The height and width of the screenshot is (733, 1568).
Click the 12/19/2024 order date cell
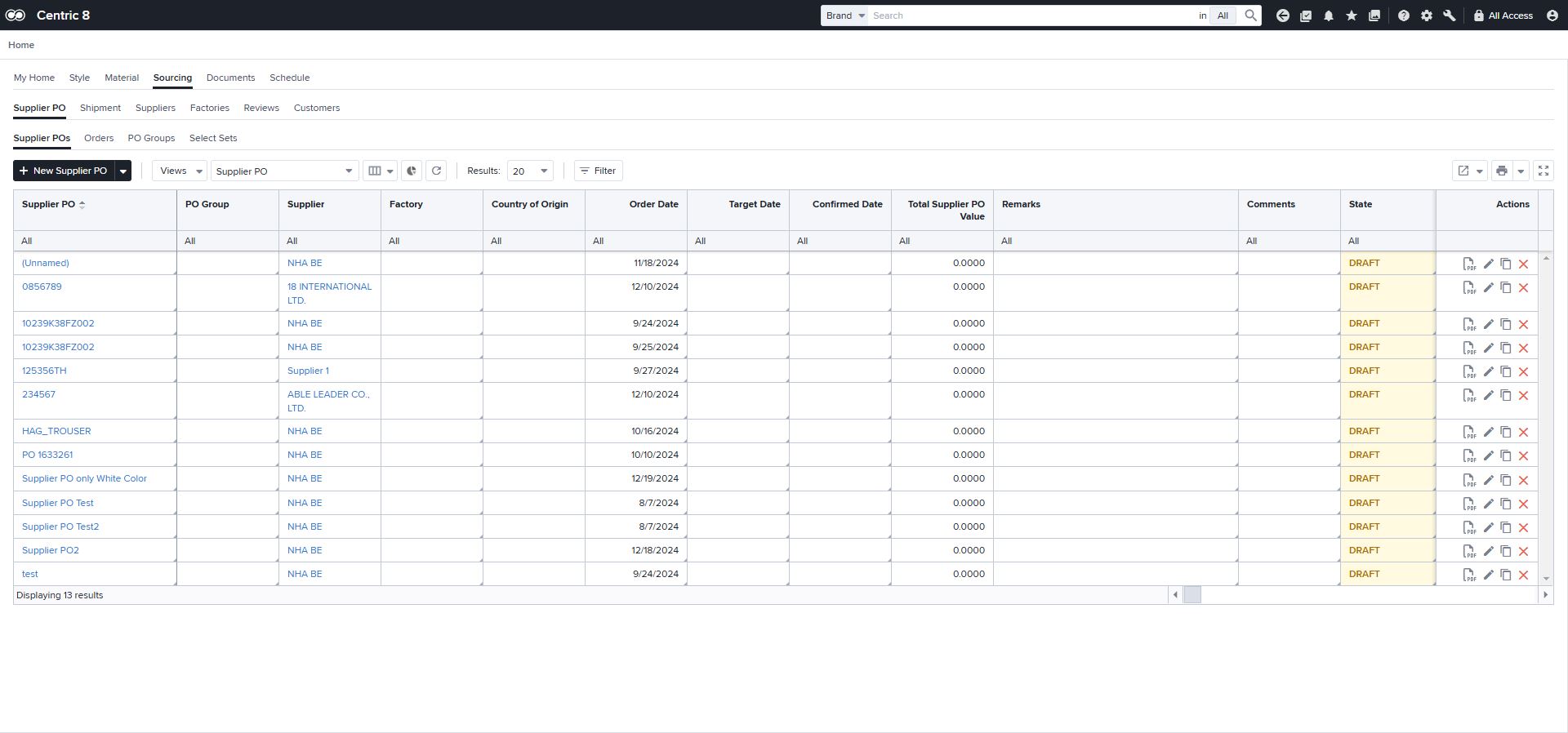click(x=636, y=478)
